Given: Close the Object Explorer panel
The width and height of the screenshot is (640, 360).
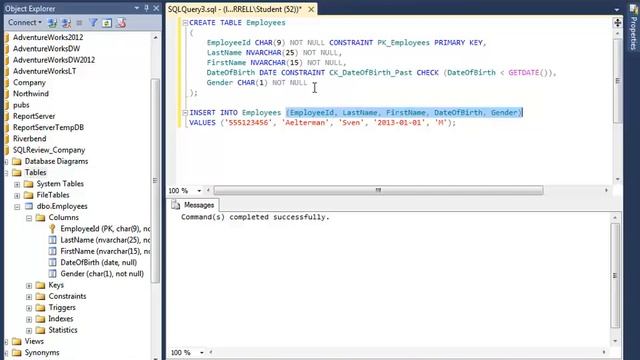Looking at the screenshot, I should coord(156,8).
